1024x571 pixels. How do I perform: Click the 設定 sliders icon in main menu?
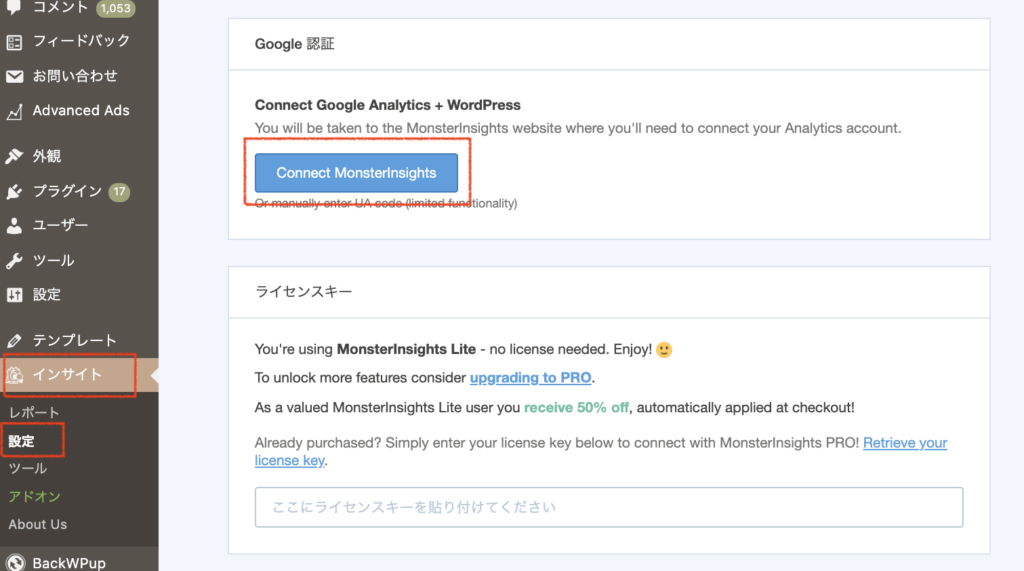[x=14, y=295]
